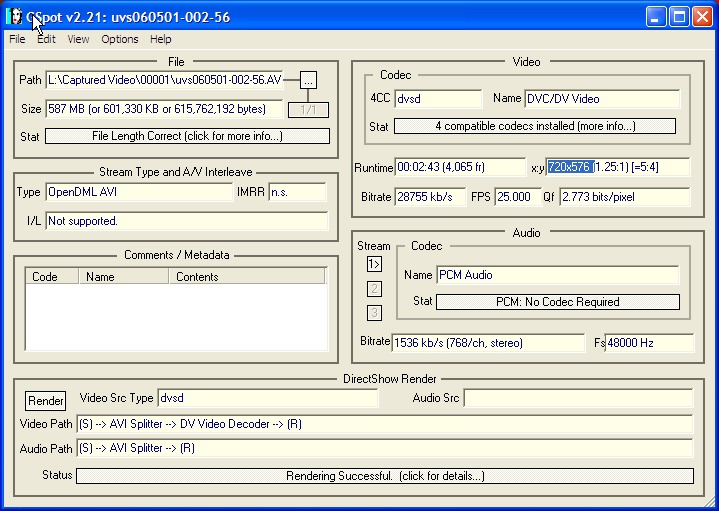
Task: Click the video Bitrate field 28755 kb/s
Action: click(x=430, y=197)
